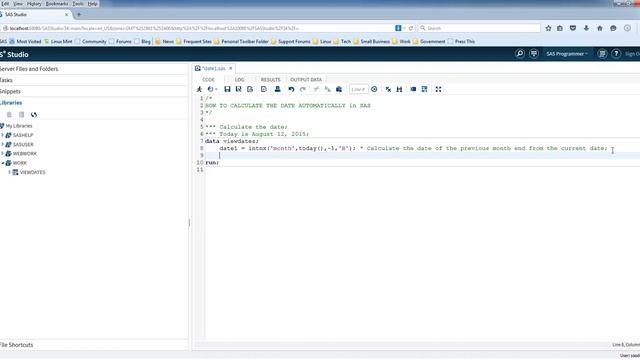Select the WORK library name
The image size is (640, 360).
[x=20, y=163]
